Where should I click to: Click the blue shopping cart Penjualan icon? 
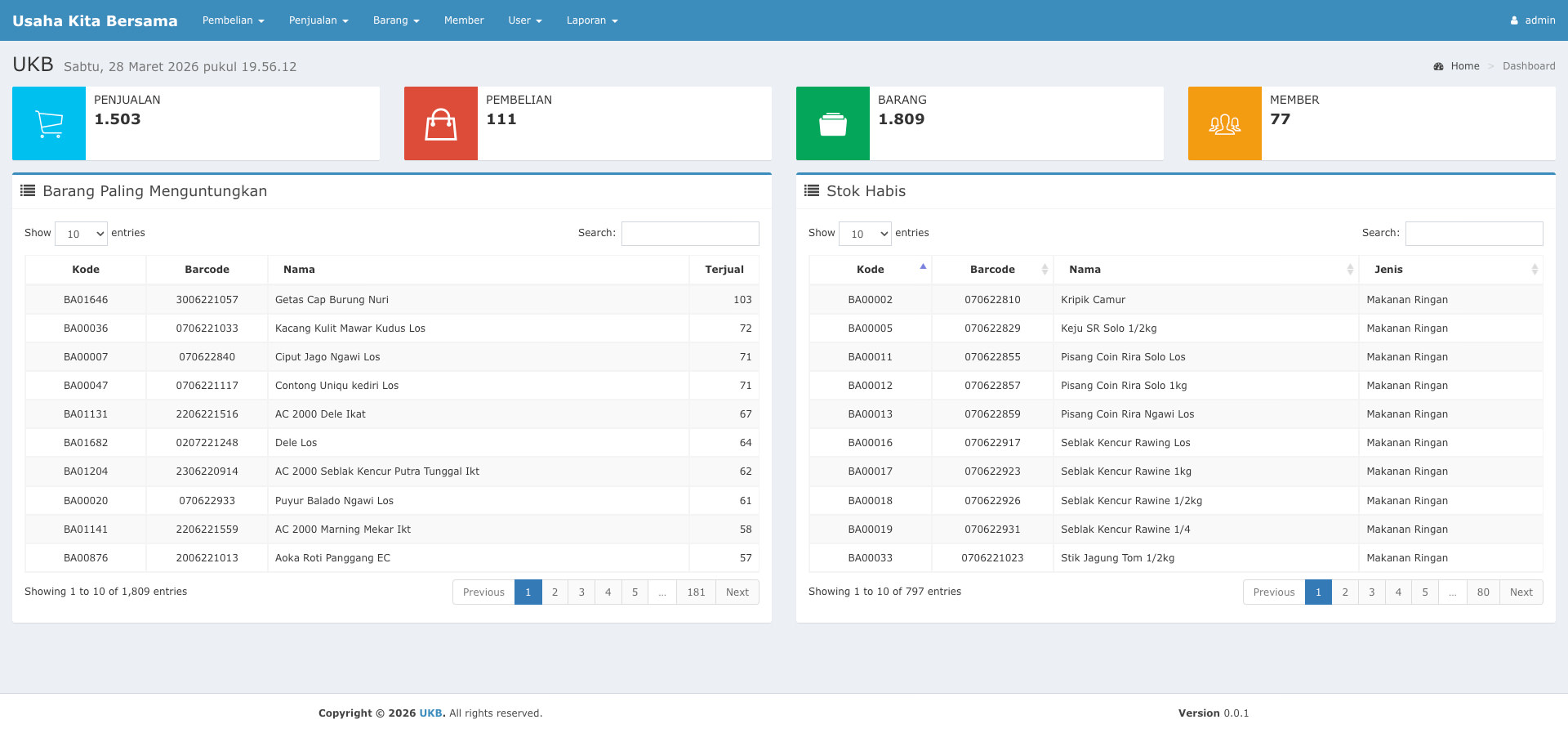(x=49, y=123)
